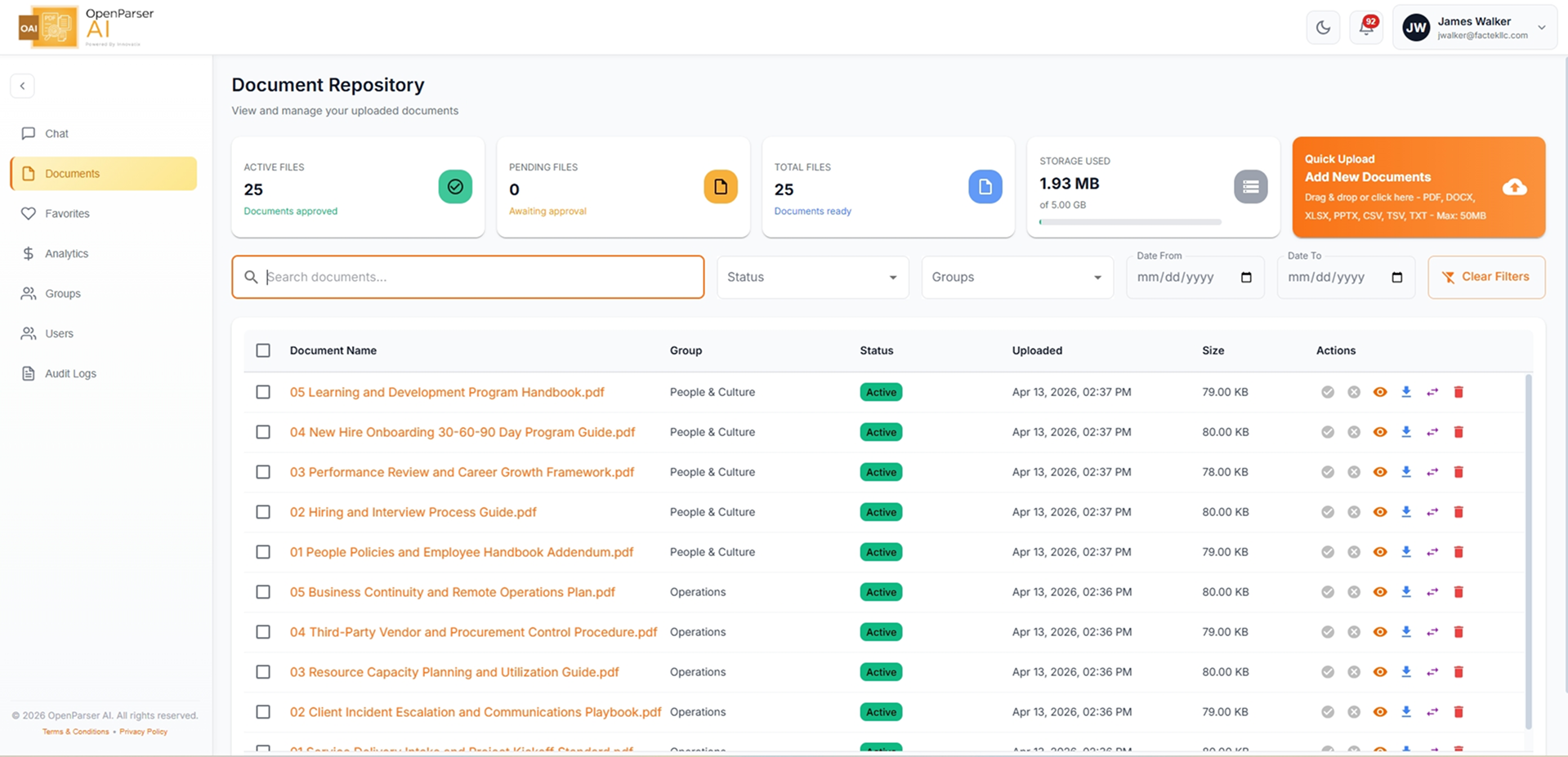Open the Groups filter dropdown

(1017, 277)
